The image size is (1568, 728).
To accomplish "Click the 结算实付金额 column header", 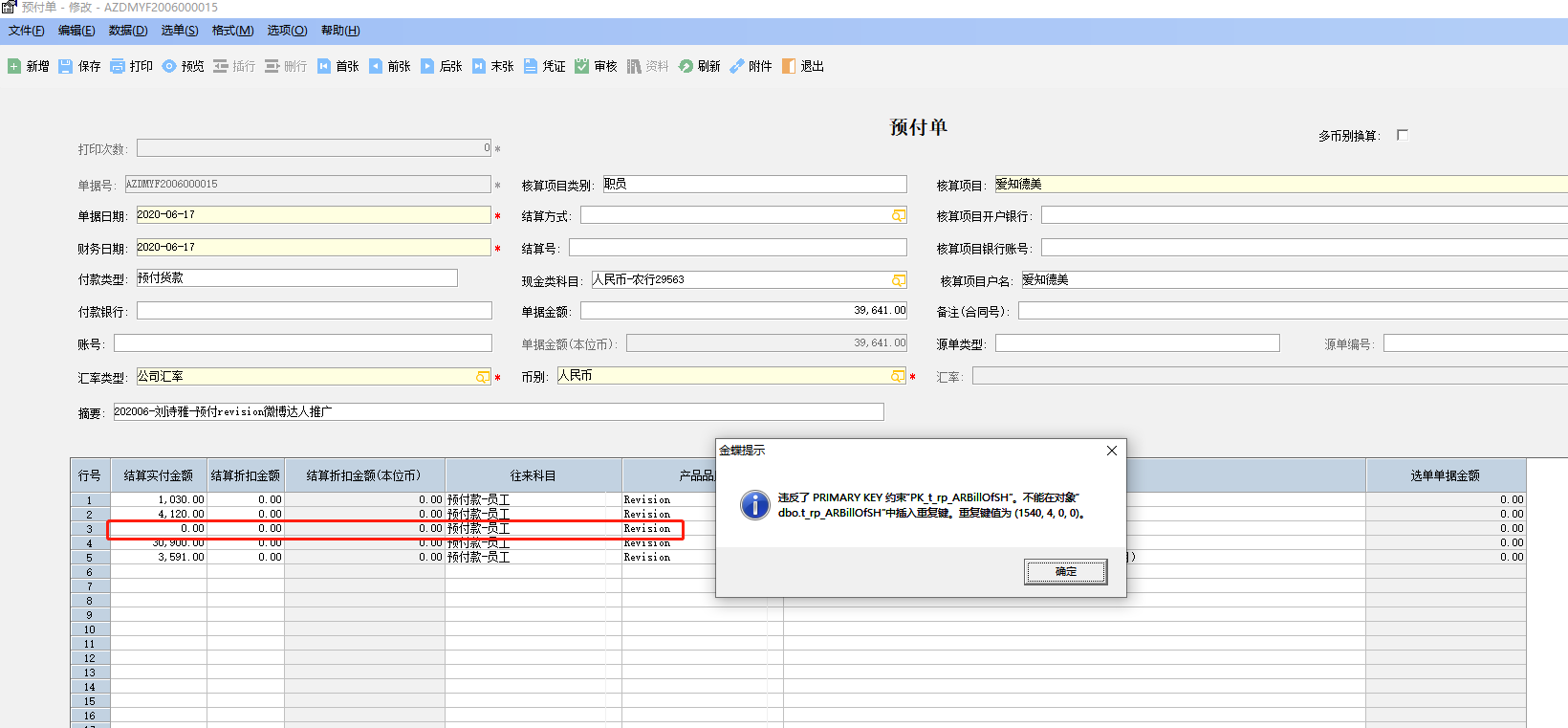I will coord(159,475).
